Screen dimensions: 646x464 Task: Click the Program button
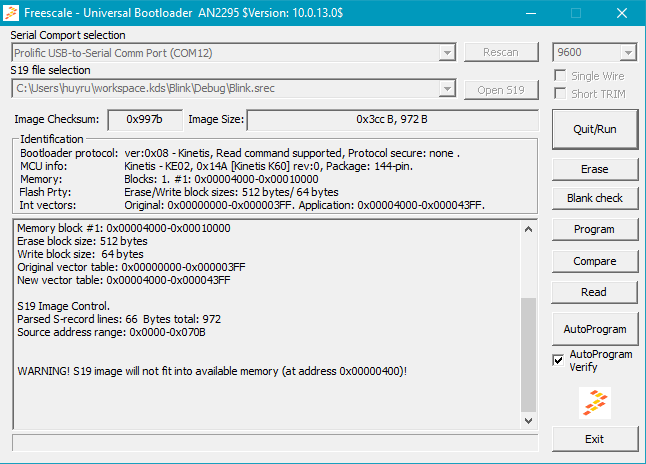click(595, 229)
